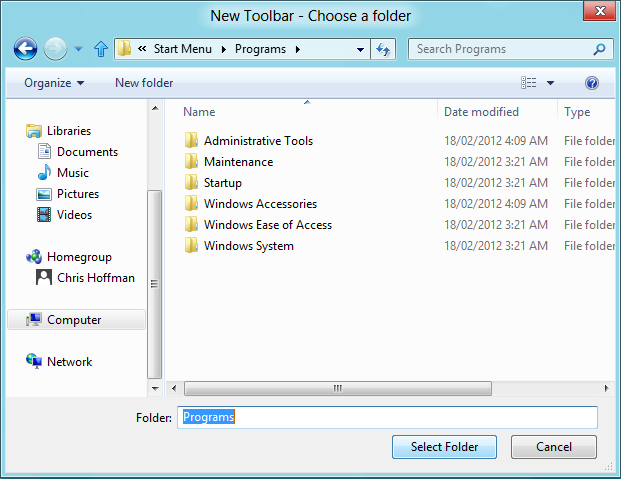
Task: Select the Maintenance folder
Action: 238,162
